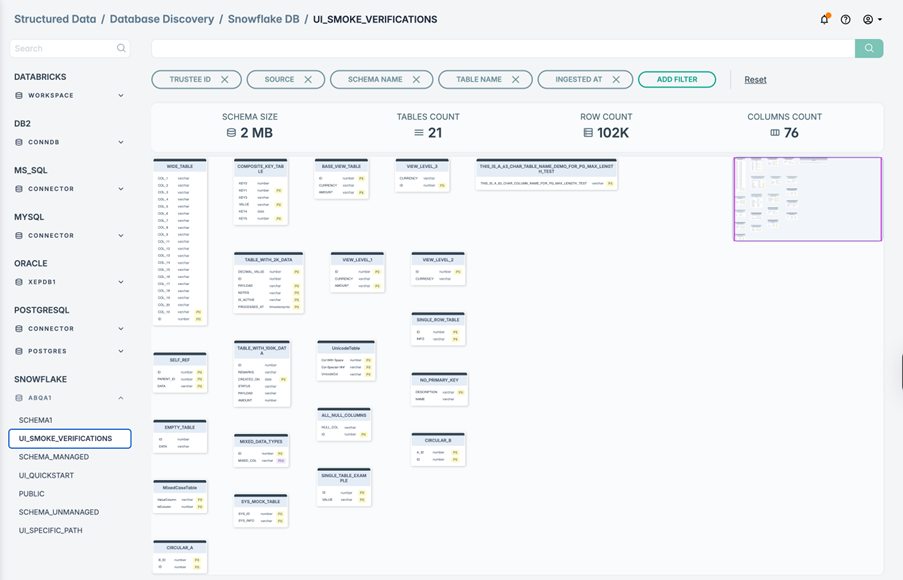Expand the DB2 CONNDB connection
Screen dimensions: 903x580
[121, 142]
